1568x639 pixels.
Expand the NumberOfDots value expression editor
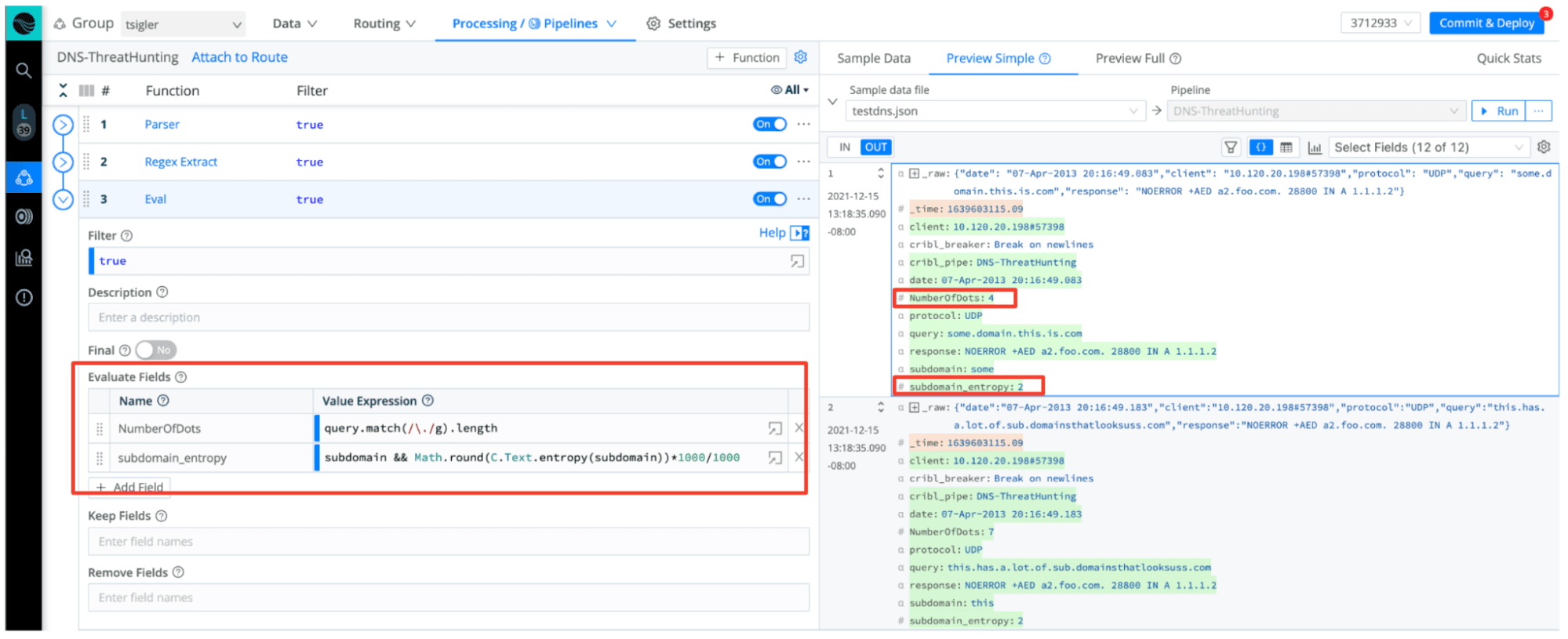point(775,428)
